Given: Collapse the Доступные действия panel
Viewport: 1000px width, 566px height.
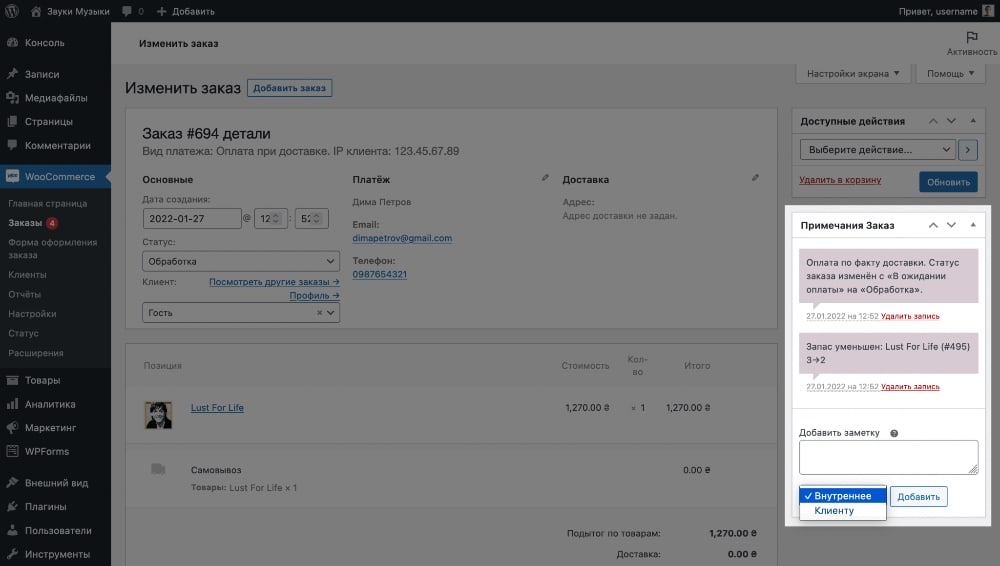Looking at the screenshot, I should coord(973,121).
